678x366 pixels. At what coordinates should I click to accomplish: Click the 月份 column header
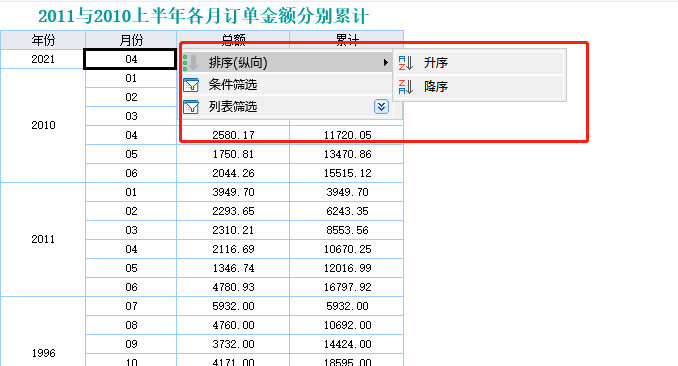(131, 40)
